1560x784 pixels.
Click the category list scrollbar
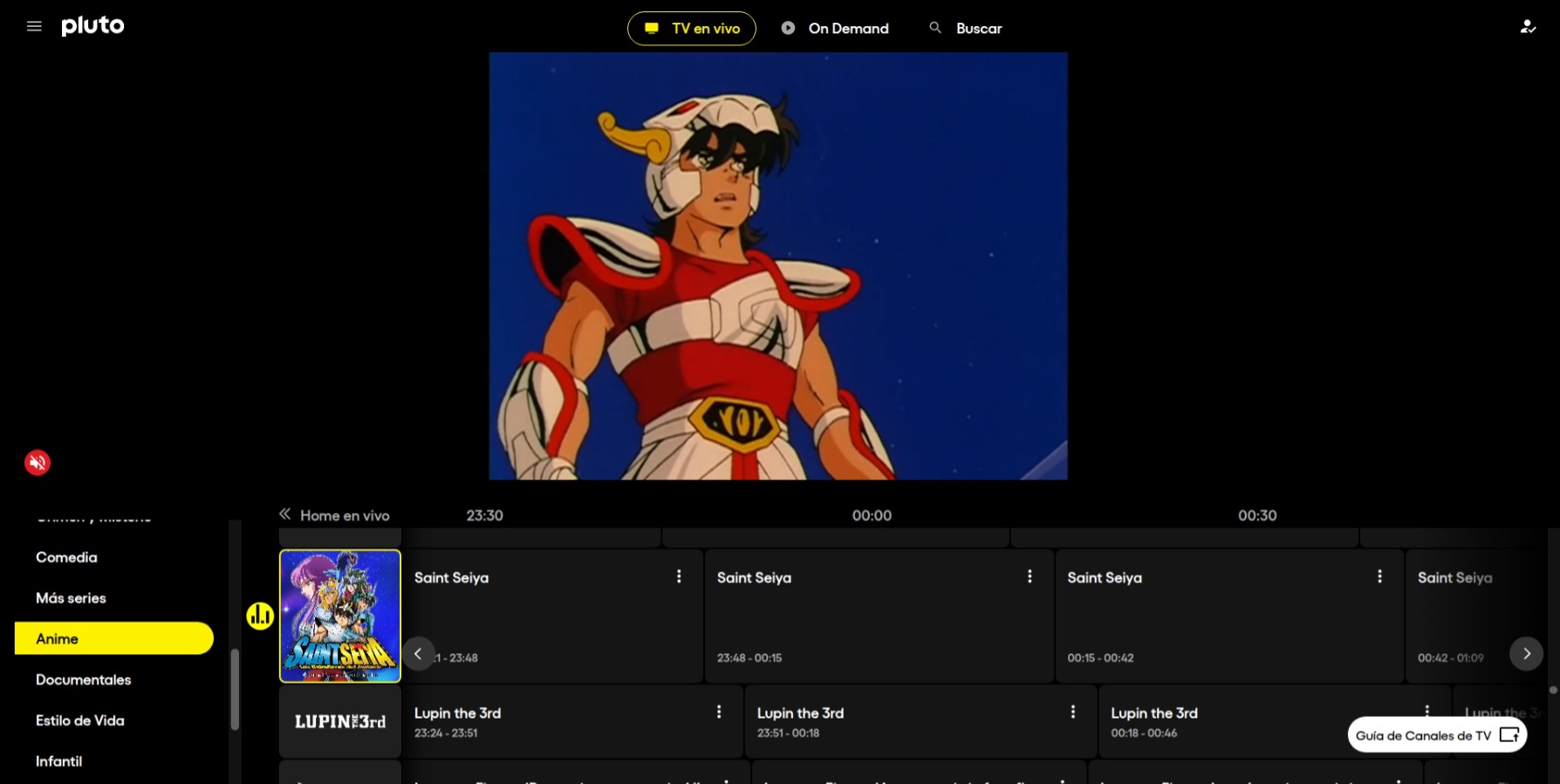235,689
